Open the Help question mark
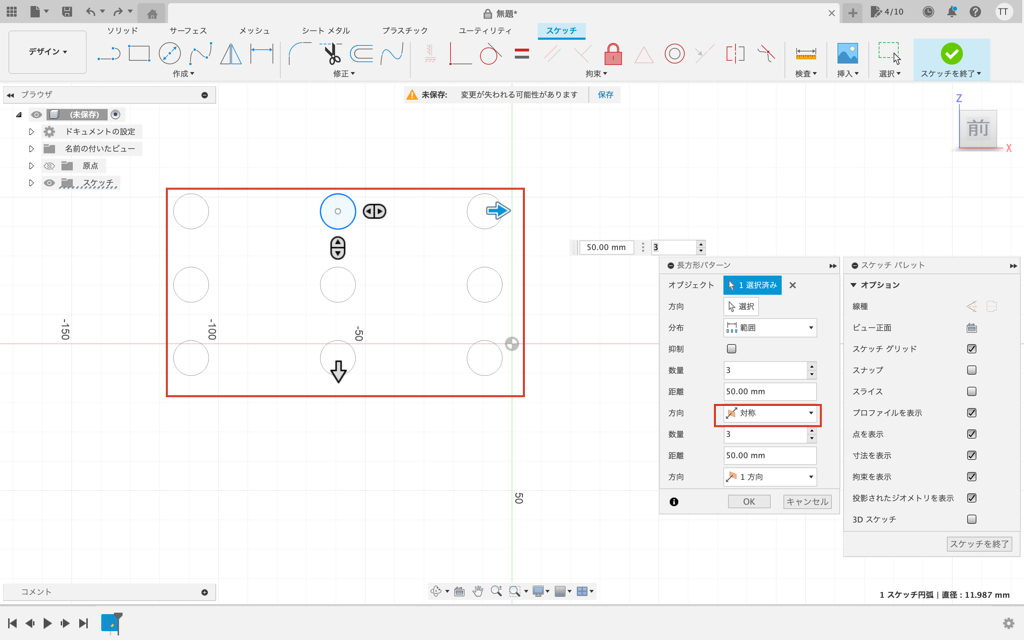The image size is (1024, 640). tap(975, 12)
